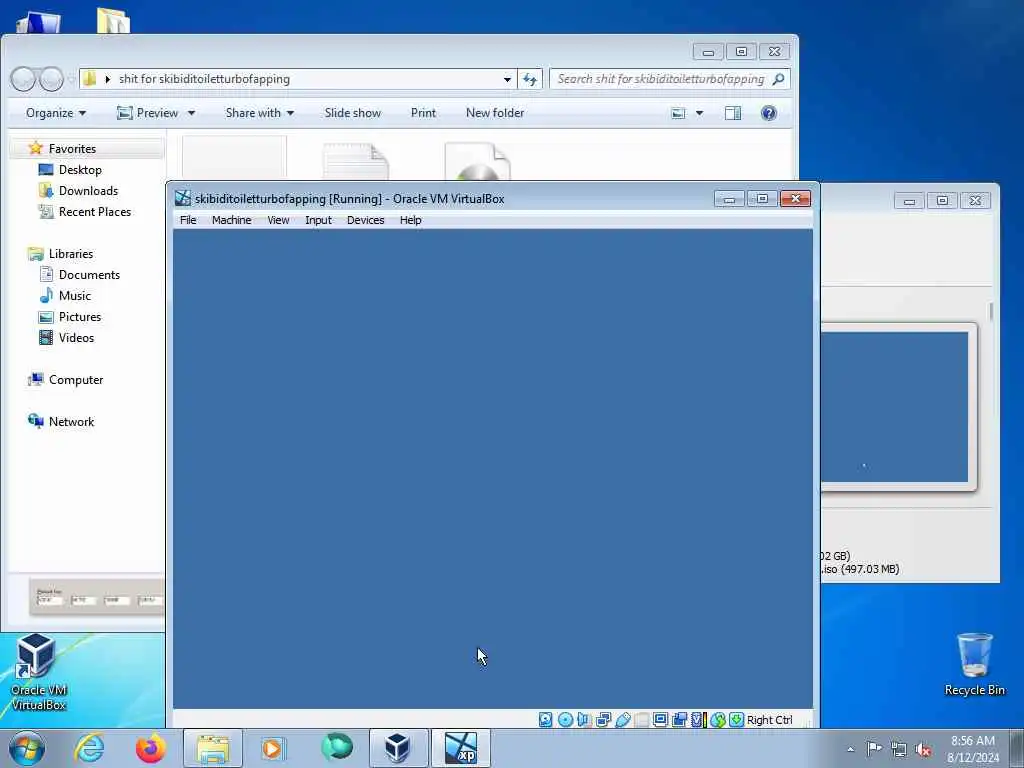The height and width of the screenshot is (768, 1024).
Task: Click Slide show in Explorer toolbar
Action: 353,113
